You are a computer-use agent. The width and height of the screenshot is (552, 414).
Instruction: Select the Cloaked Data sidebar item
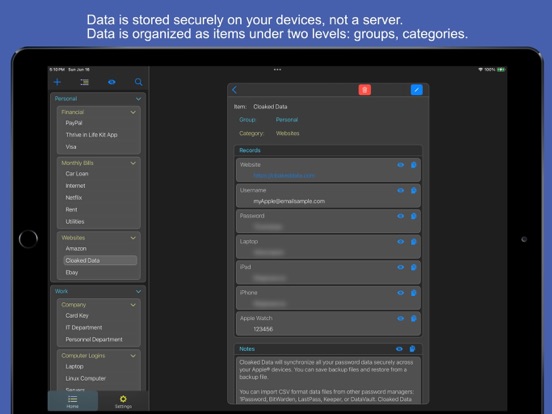100,261
